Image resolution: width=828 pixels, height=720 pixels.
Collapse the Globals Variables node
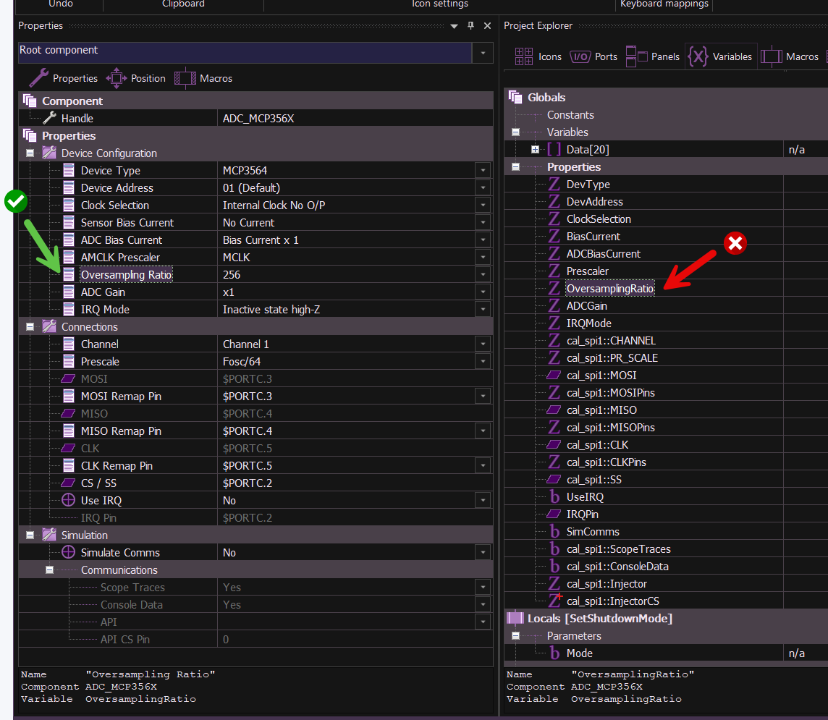pyautogui.click(x=516, y=132)
